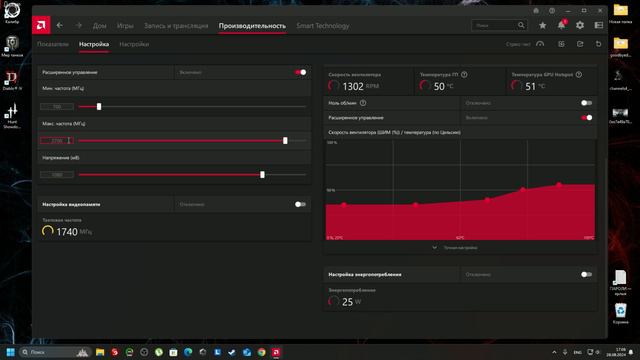Screen dimensions: 640x360
Task: Click the load profile icon
Action: point(562,44)
